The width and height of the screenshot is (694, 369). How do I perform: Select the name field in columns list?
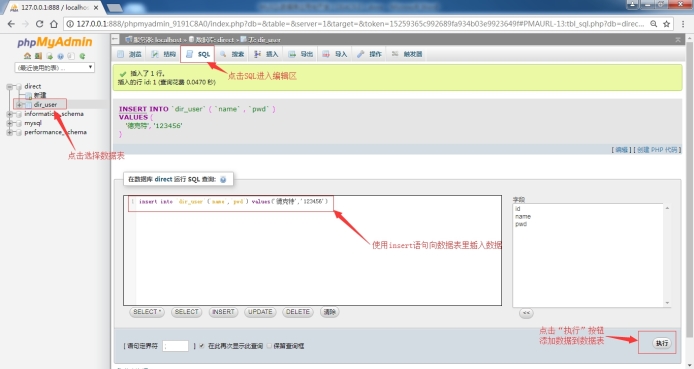pos(523,216)
